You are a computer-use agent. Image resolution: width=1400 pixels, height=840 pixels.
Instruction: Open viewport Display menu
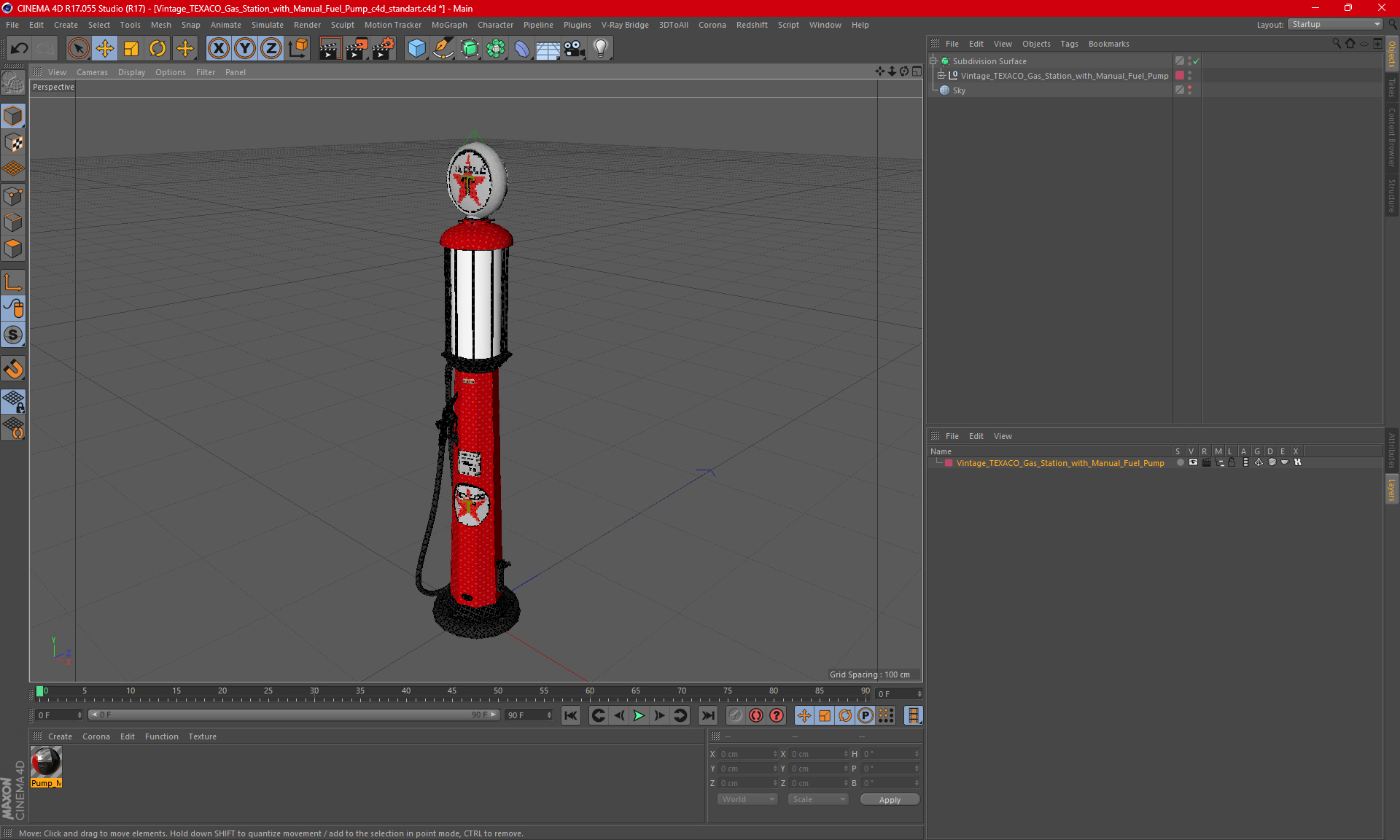click(x=131, y=72)
